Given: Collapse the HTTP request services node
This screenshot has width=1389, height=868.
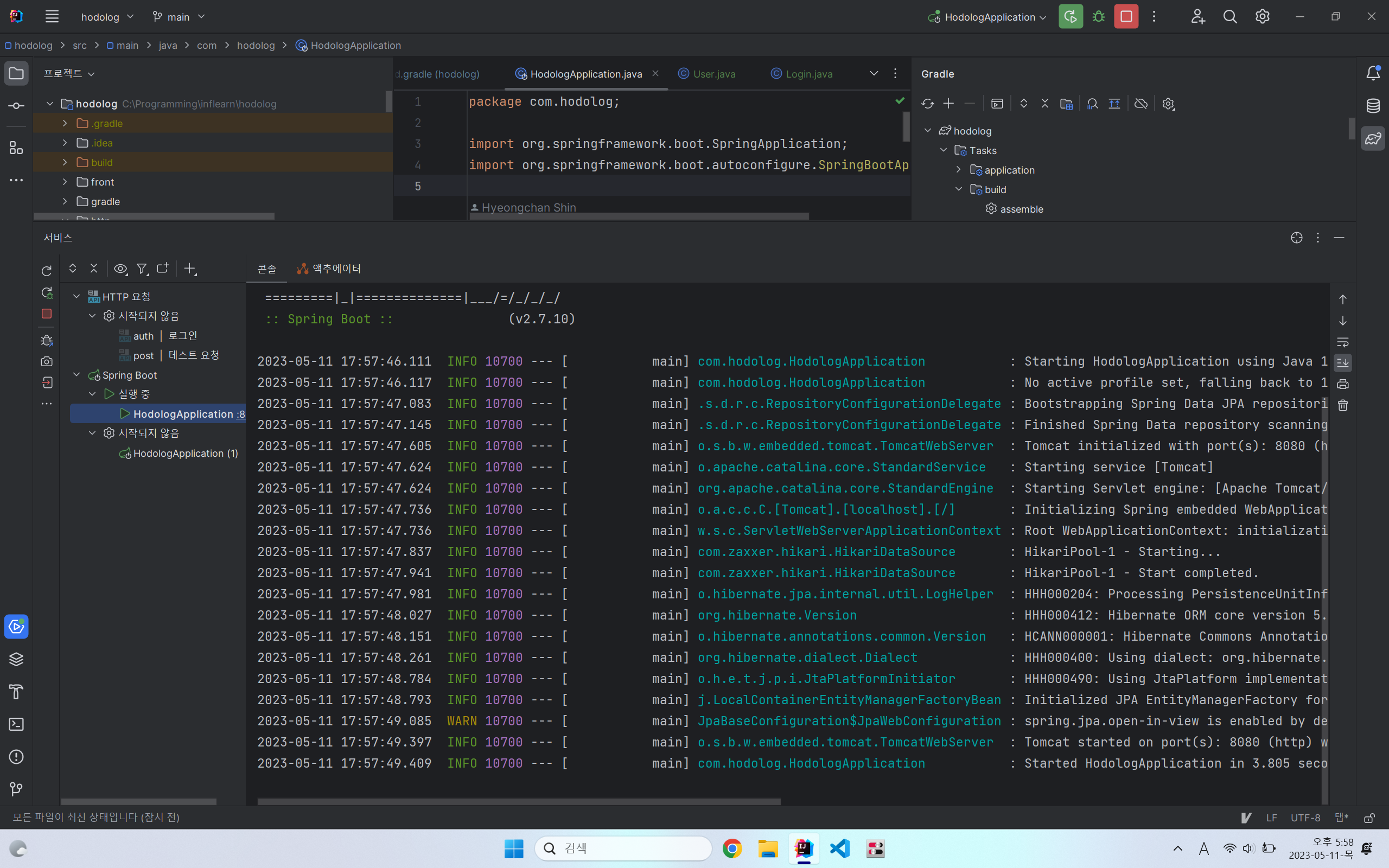Looking at the screenshot, I should 77,297.
